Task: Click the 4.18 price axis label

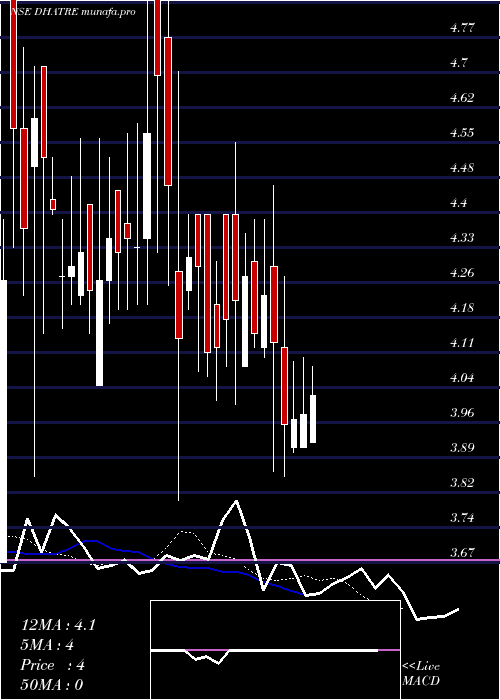Action: 462,308
